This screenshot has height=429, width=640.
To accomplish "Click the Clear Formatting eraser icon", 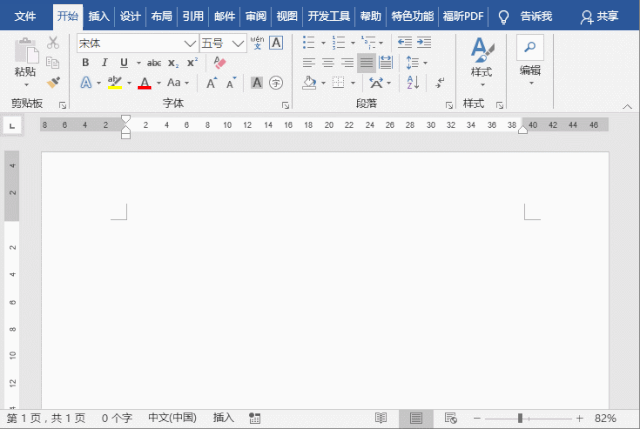I will click(x=221, y=62).
